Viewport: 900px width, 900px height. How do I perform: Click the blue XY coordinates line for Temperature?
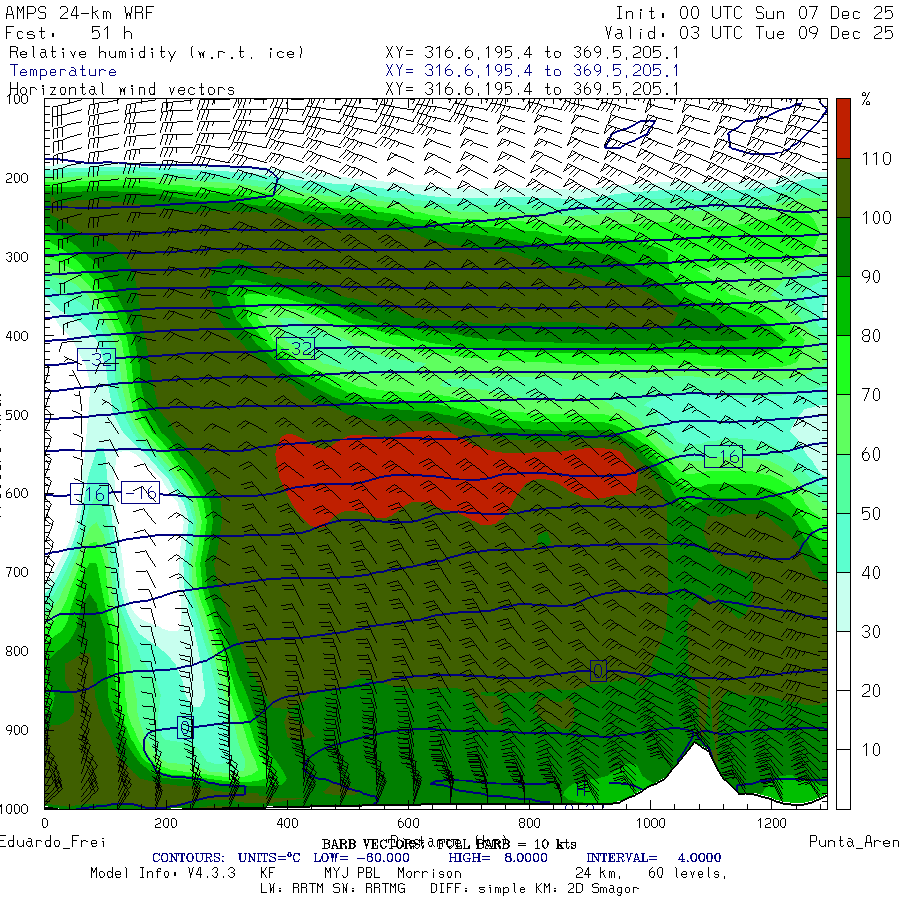[532, 71]
